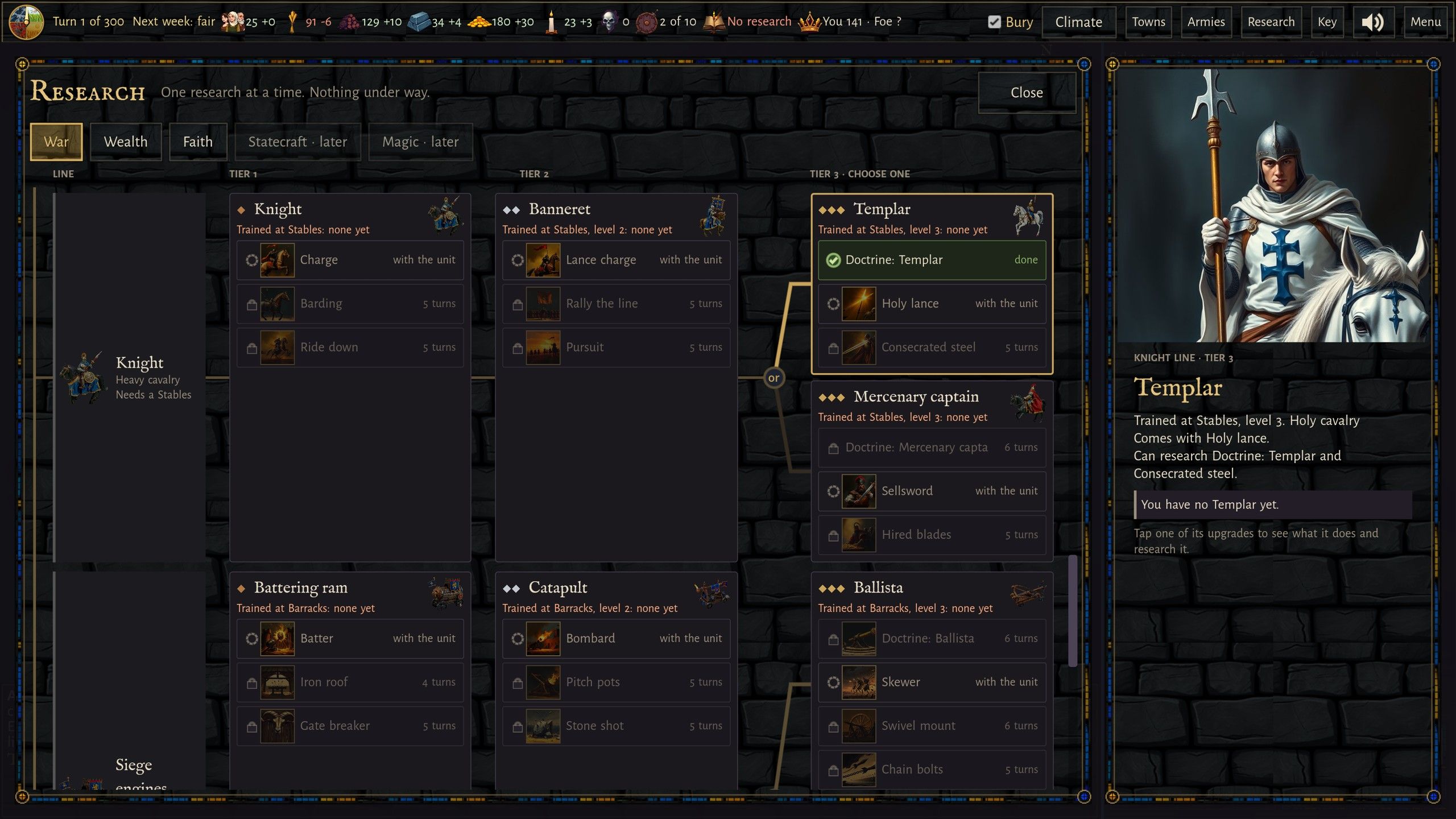
Task: Click the wheat food resource icon
Action: click(x=292, y=22)
